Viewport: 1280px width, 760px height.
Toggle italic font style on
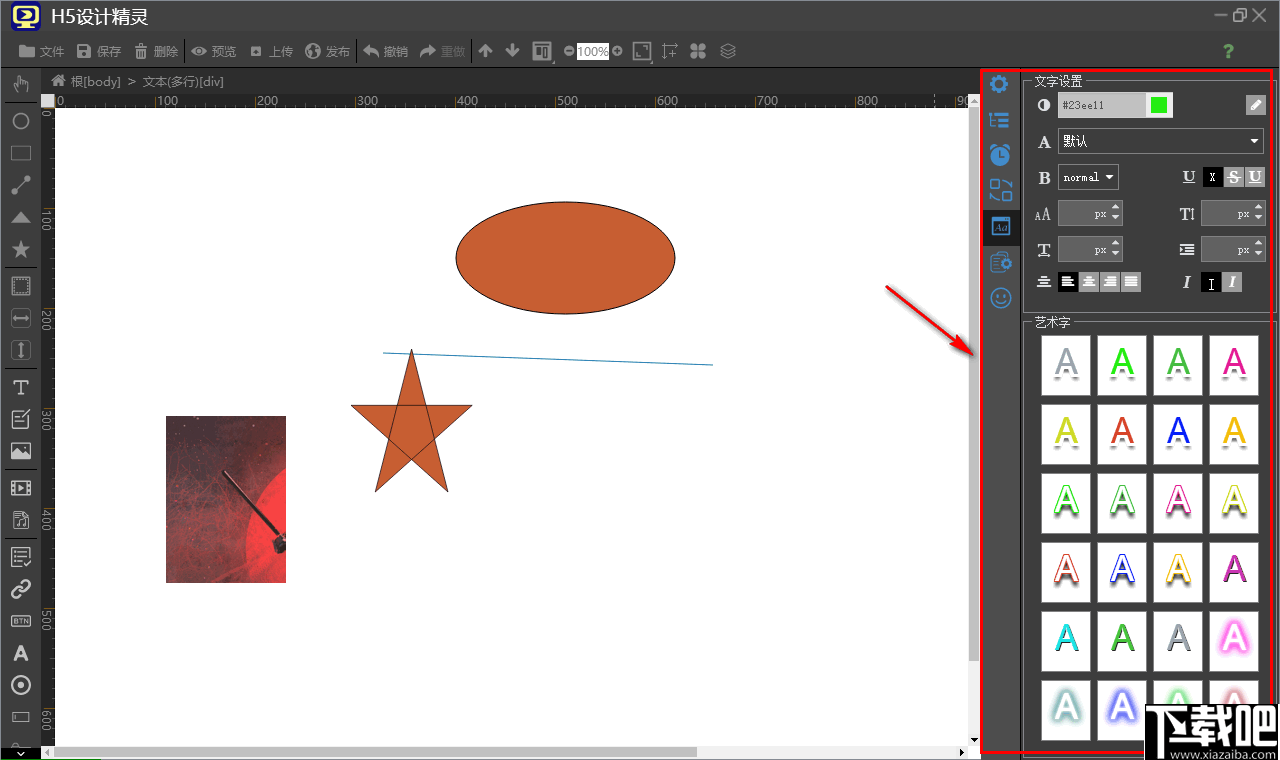pyautogui.click(x=1232, y=283)
